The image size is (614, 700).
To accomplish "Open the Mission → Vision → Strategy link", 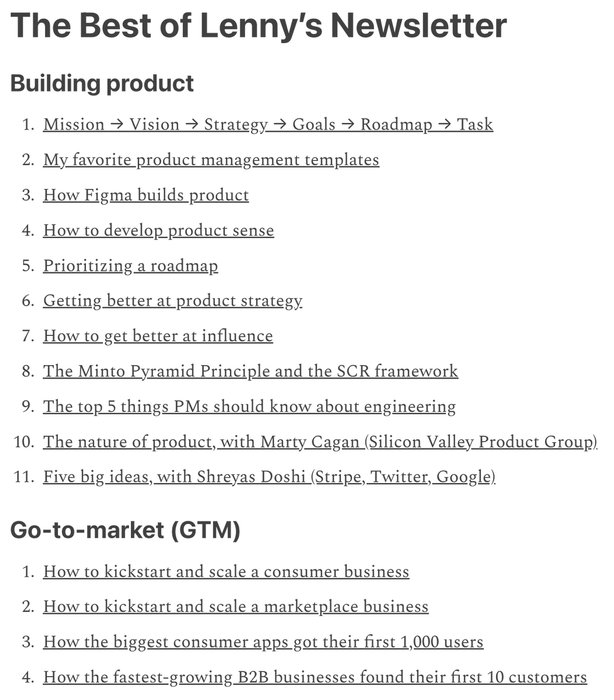I will (267, 125).
